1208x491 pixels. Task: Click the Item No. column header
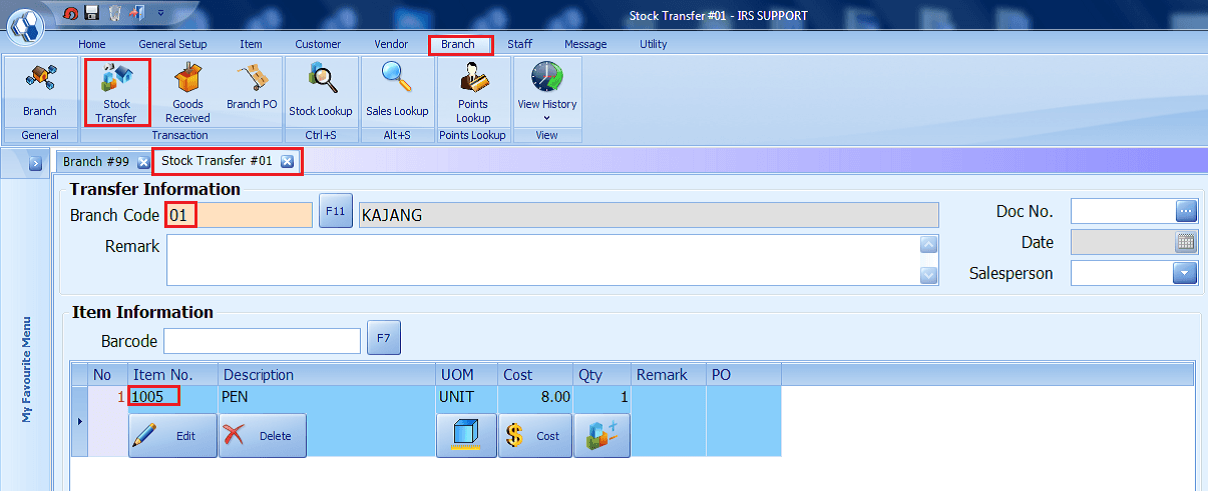(x=173, y=375)
